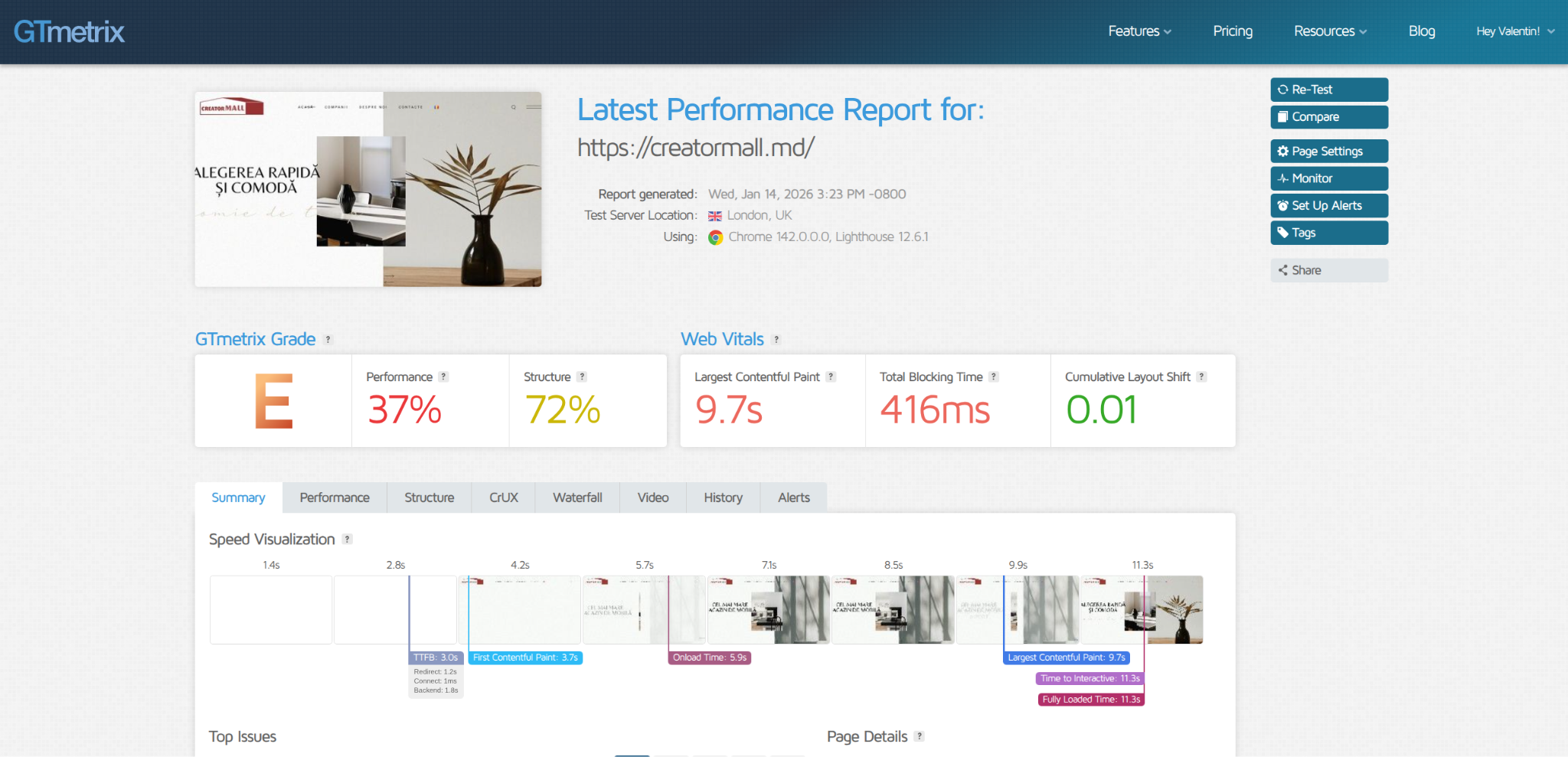This screenshot has width=1568, height=757.
Task: Open the CrUX tab
Action: [503, 498]
